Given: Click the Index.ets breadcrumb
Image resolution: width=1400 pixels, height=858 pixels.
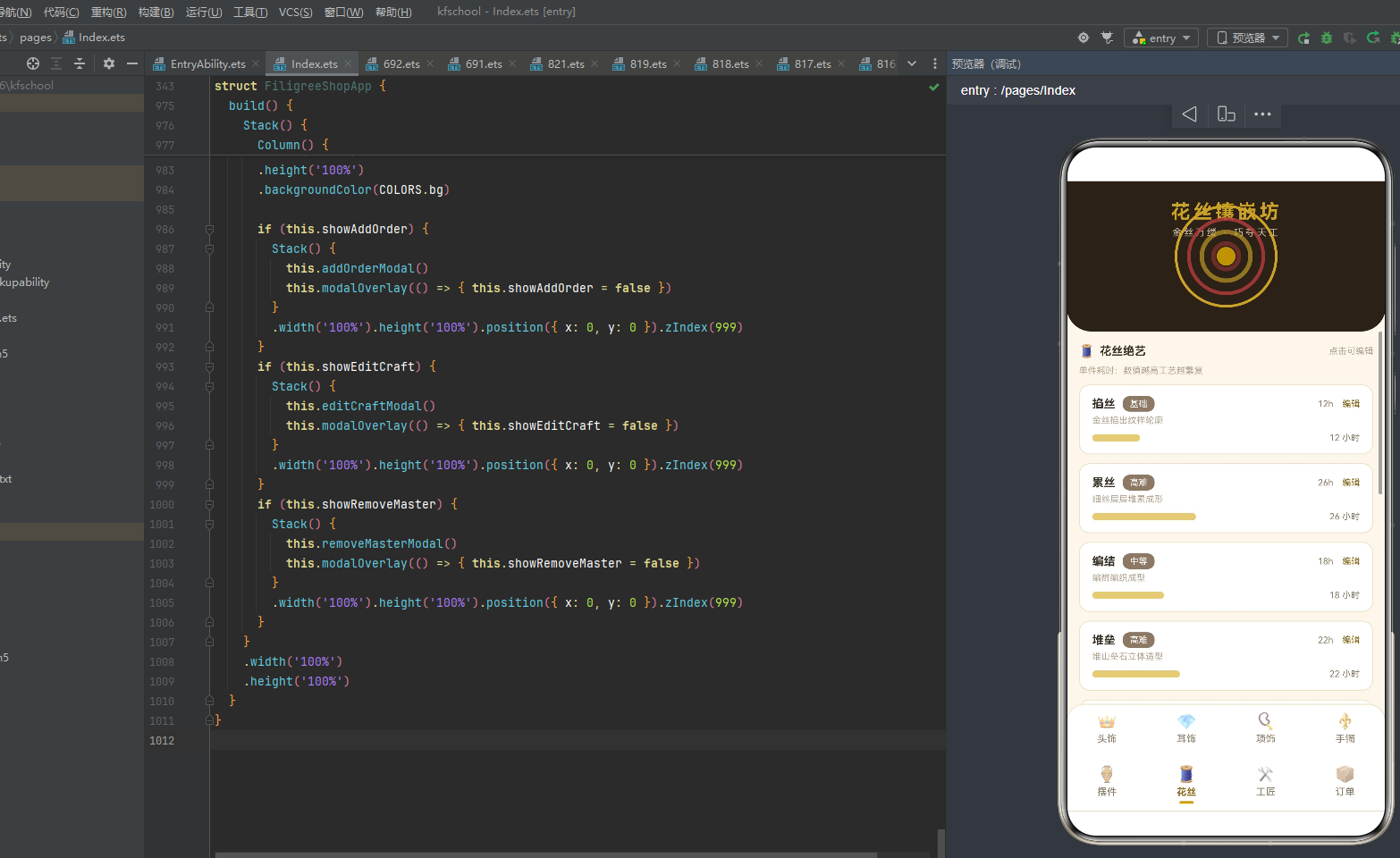Looking at the screenshot, I should click(94, 38).
